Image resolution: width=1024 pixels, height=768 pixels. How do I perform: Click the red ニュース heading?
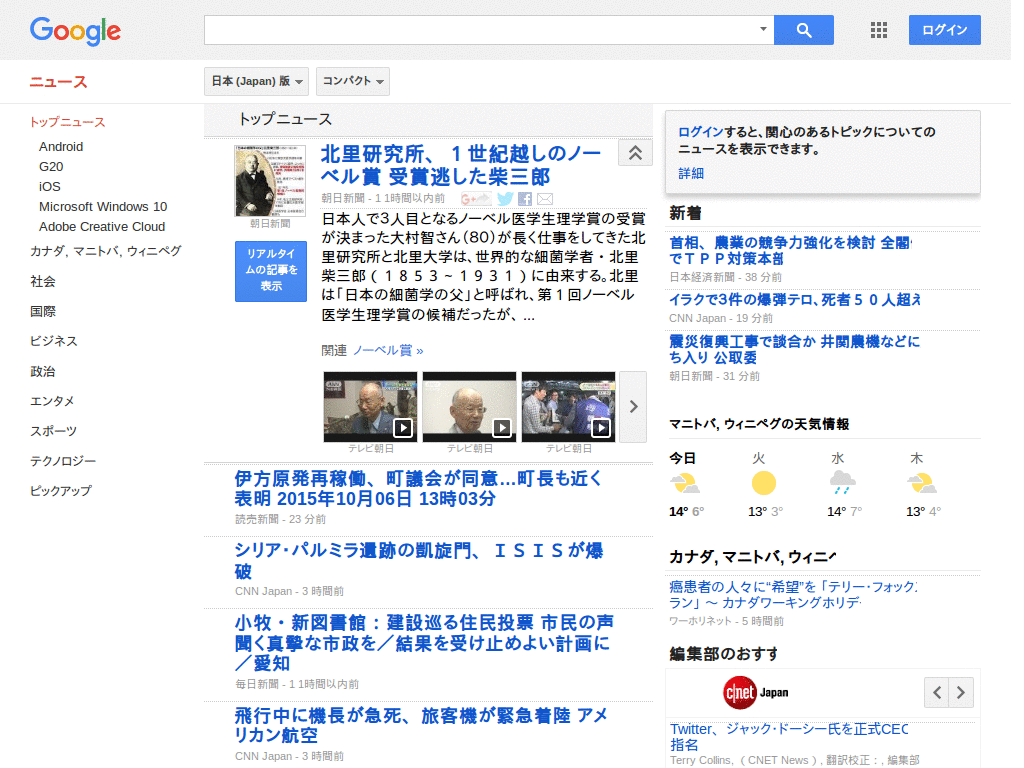pos(58,82)
